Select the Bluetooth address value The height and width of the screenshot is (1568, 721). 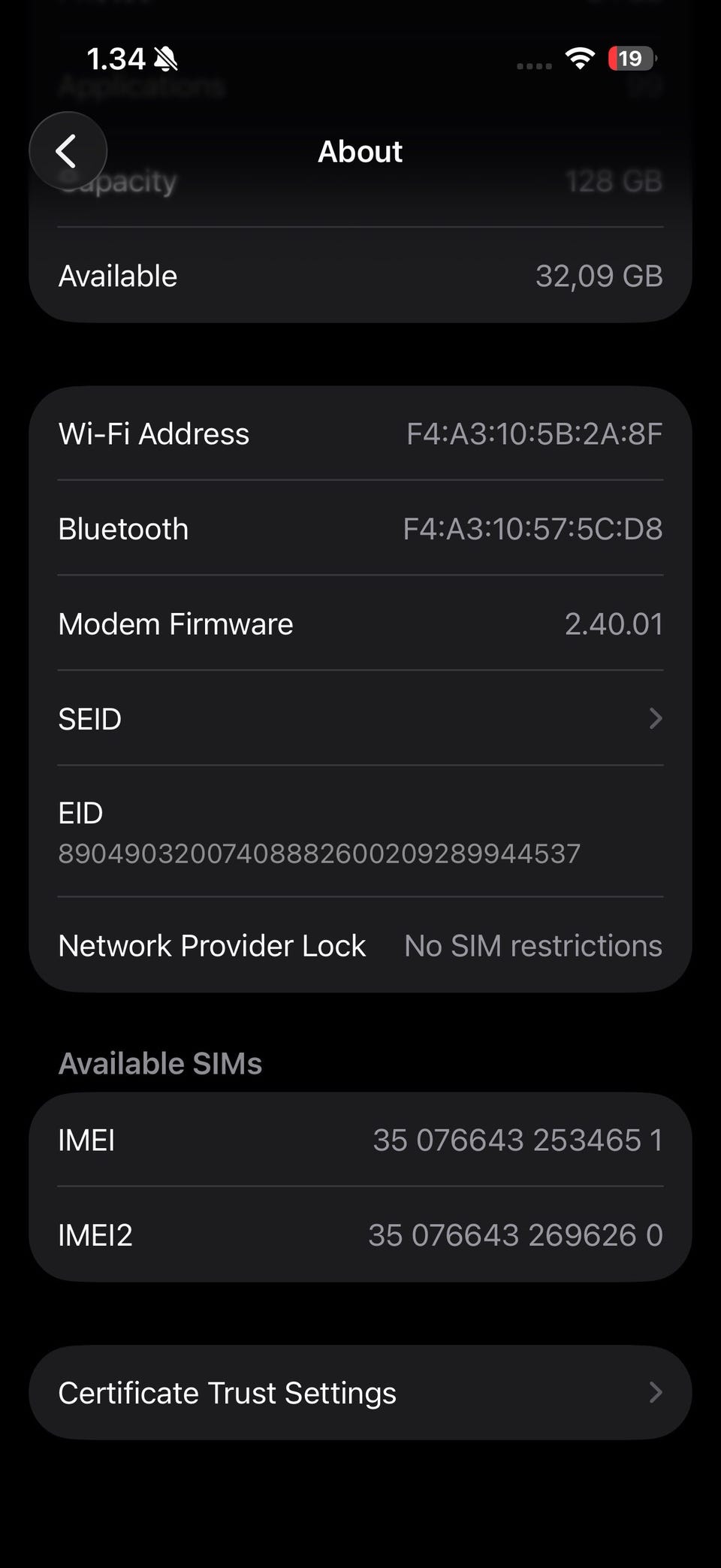pyautogui.click(x=532, y=529)
